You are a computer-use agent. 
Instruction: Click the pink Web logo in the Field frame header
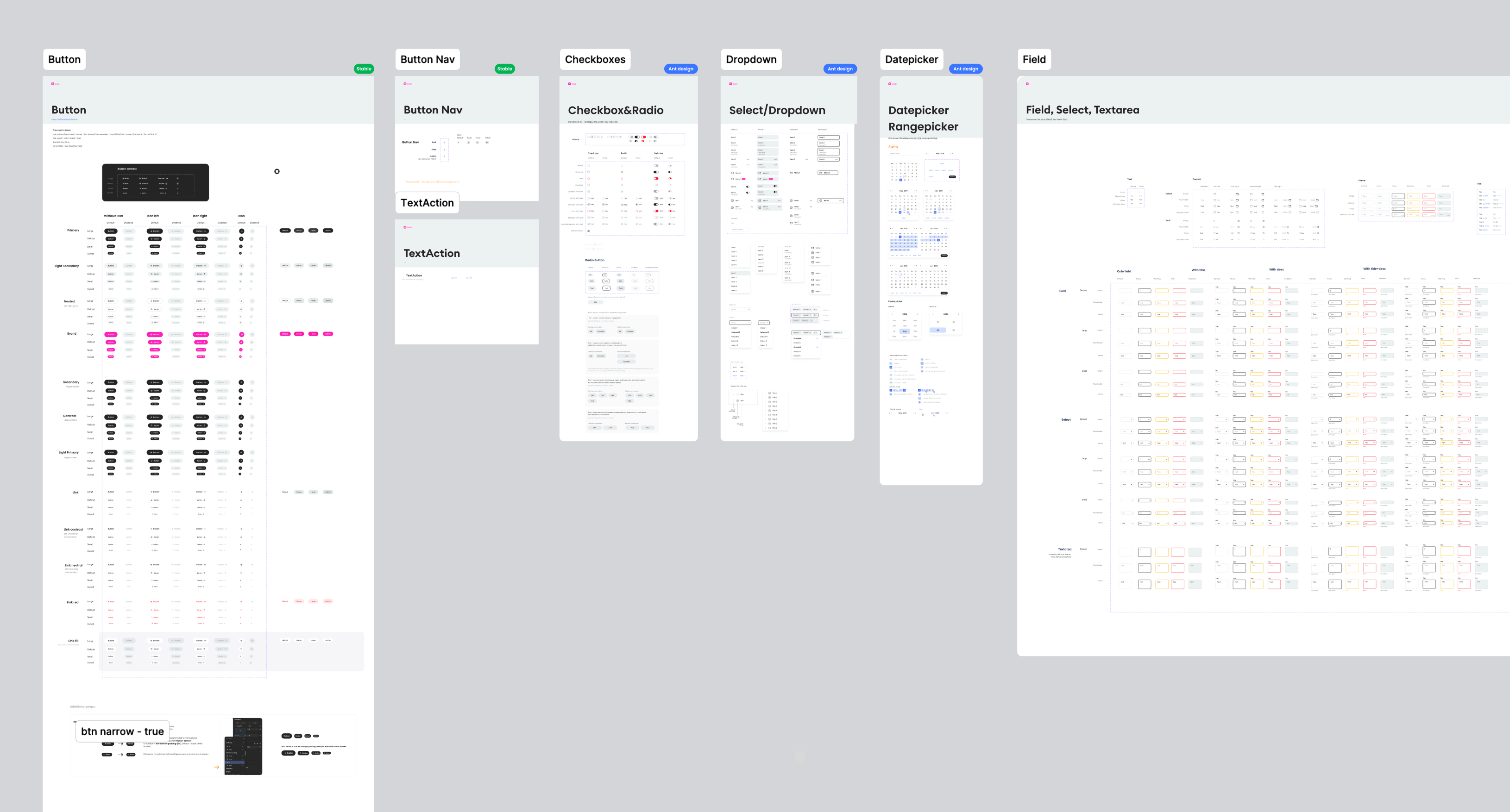(x=1027, y=84)
